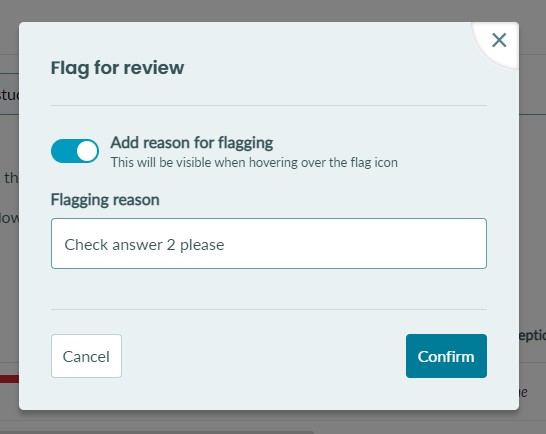Click the partially hidden tab behind dialog

[9, 94]
